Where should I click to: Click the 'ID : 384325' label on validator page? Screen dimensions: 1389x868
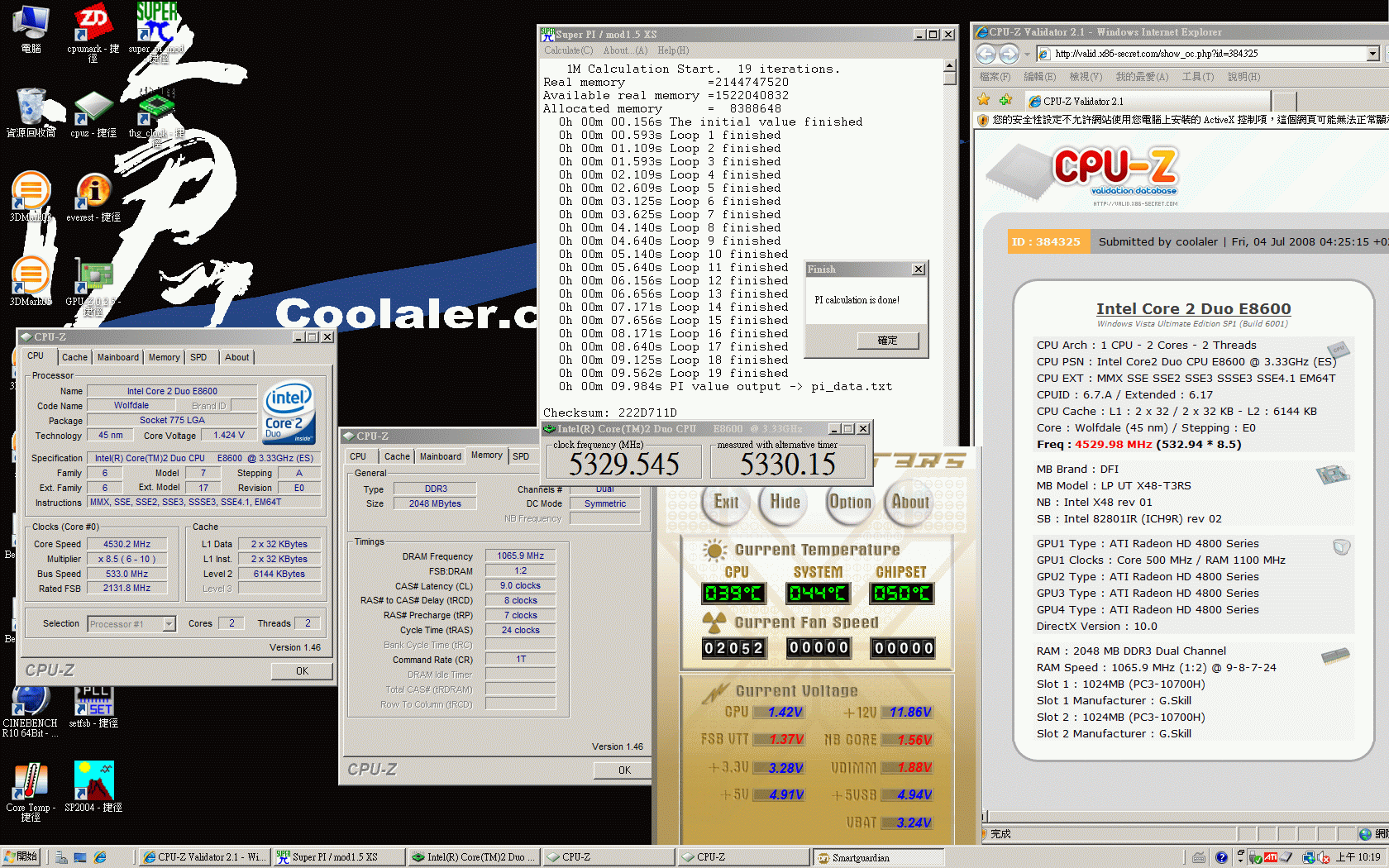click(x=1045, y=242)
